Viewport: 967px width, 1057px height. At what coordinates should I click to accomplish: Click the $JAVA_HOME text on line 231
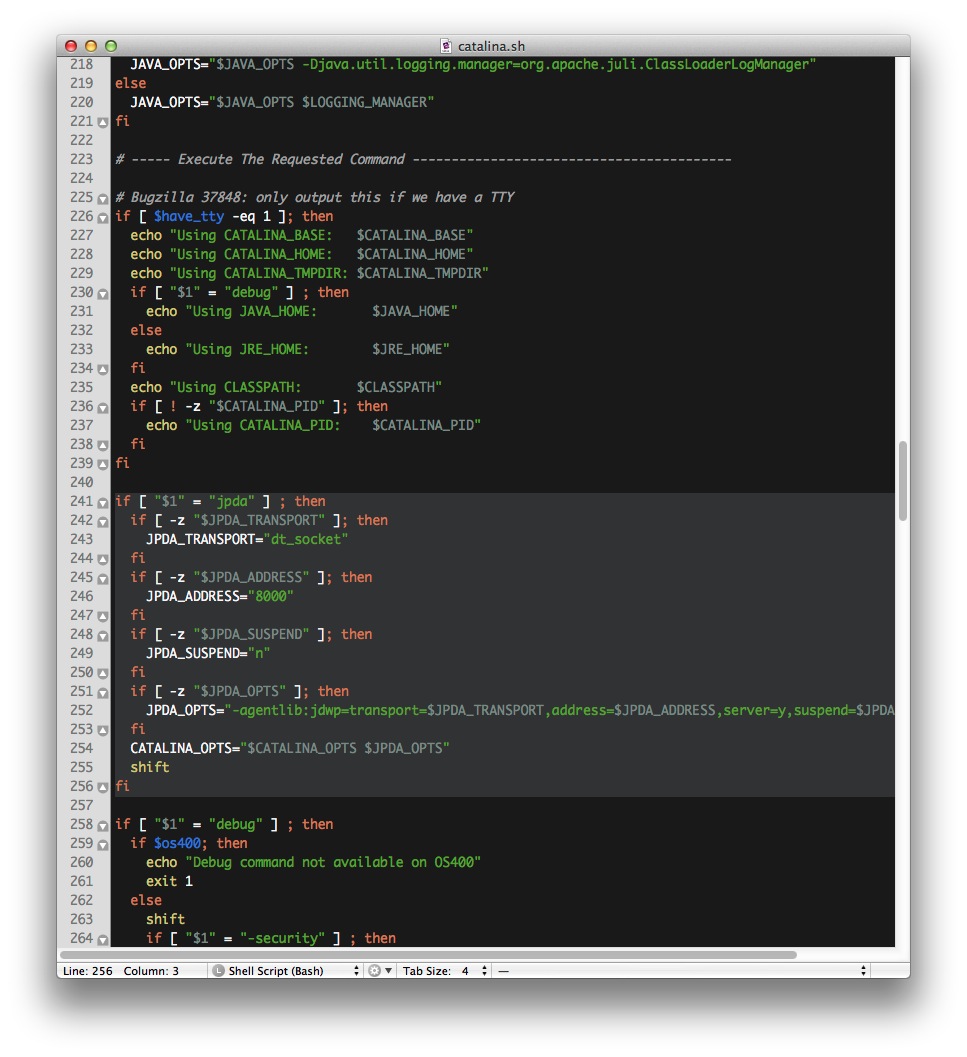point(411,311)
